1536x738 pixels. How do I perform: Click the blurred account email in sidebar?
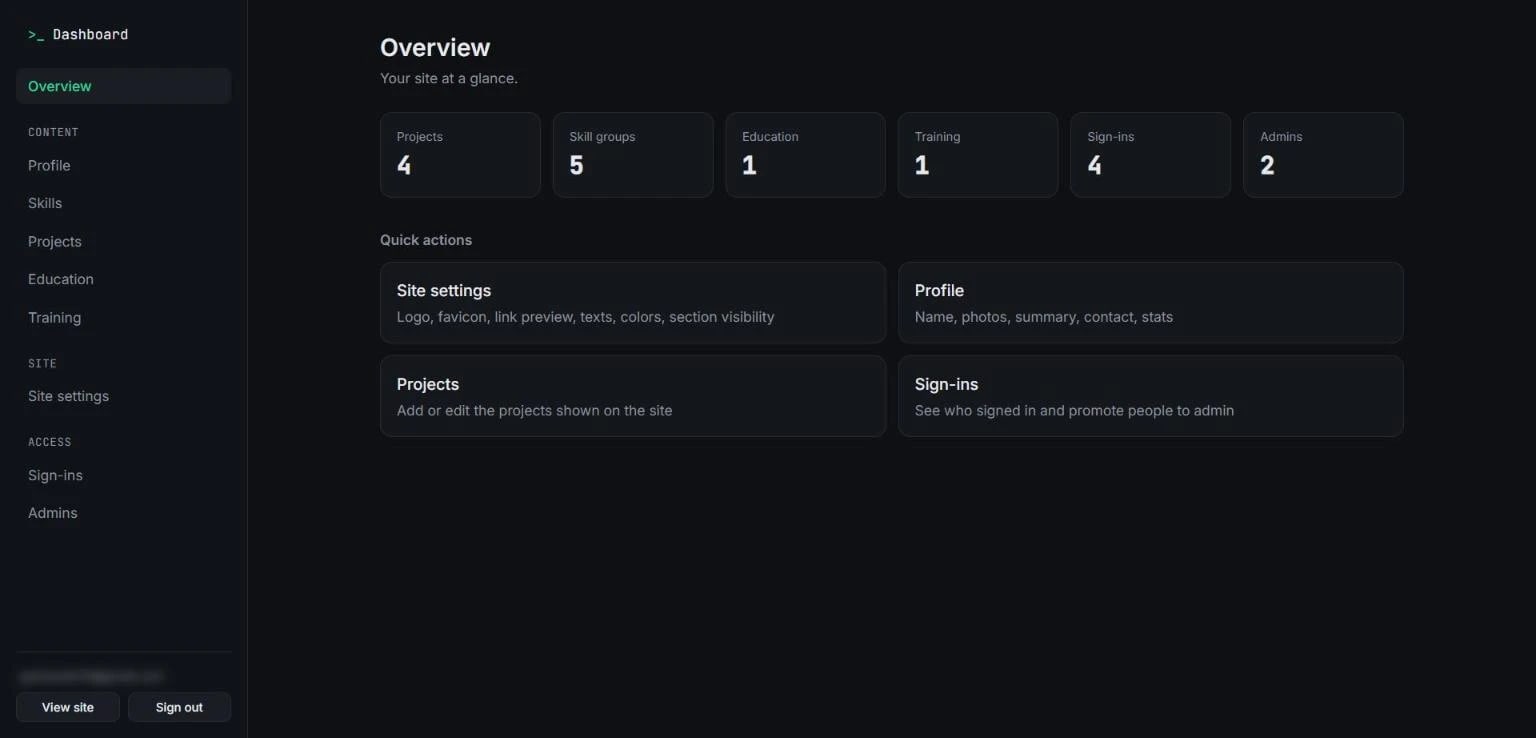(x=90, y=676)
